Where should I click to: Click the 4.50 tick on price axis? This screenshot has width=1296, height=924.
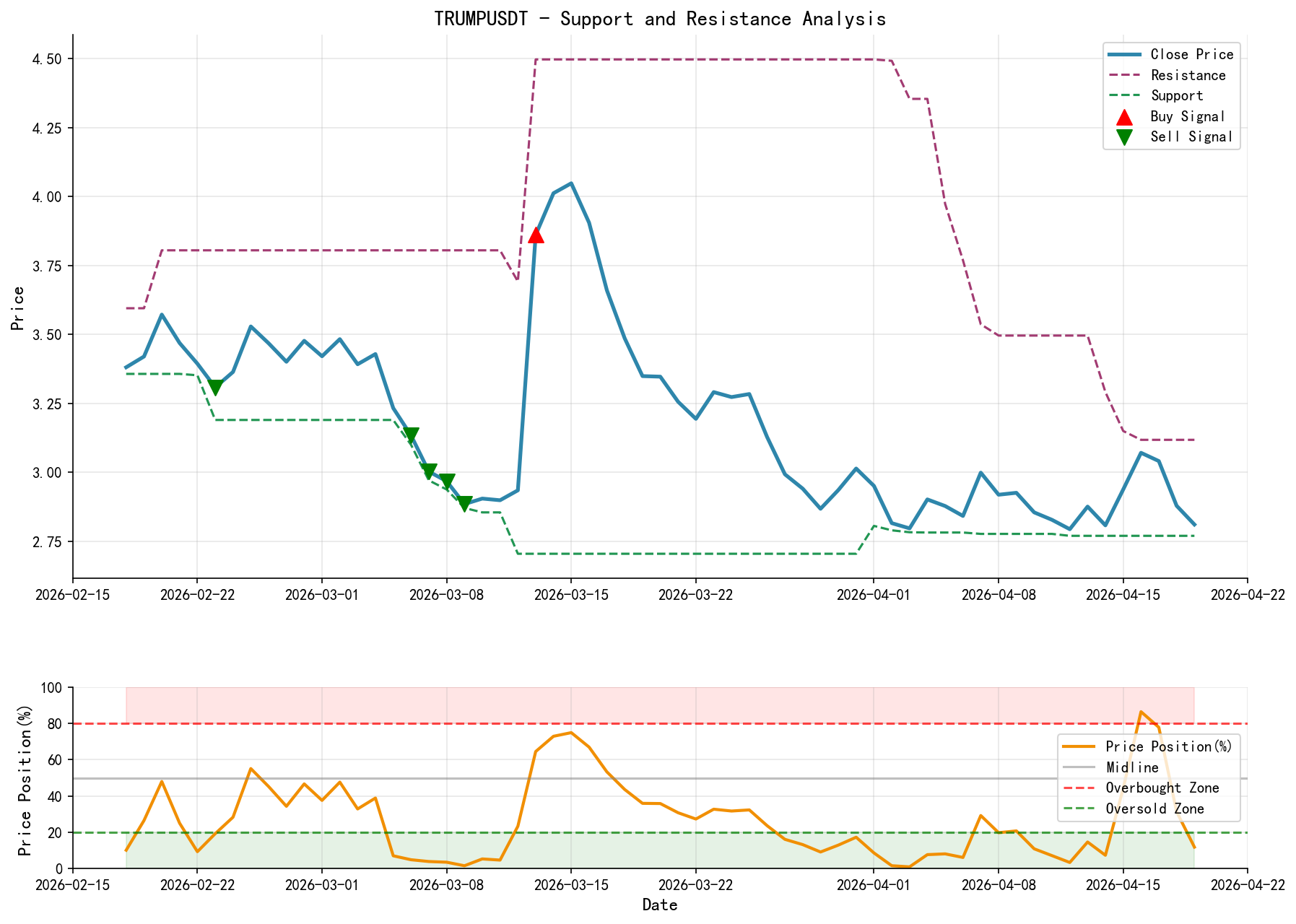[x=48, y=58]
